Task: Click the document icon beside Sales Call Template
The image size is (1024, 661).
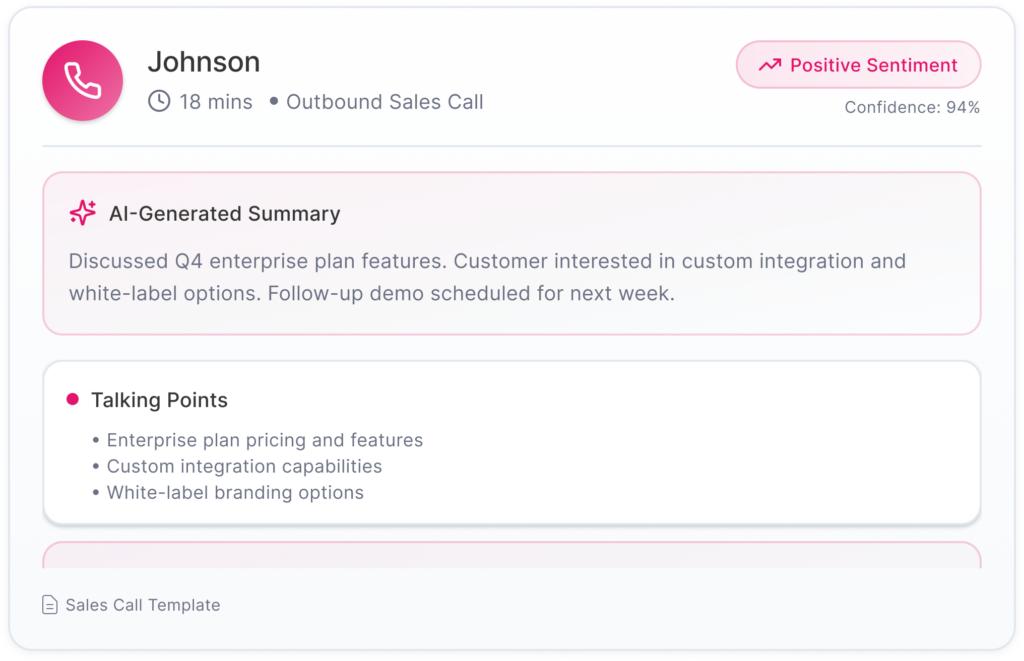Action: coord(50,605)
